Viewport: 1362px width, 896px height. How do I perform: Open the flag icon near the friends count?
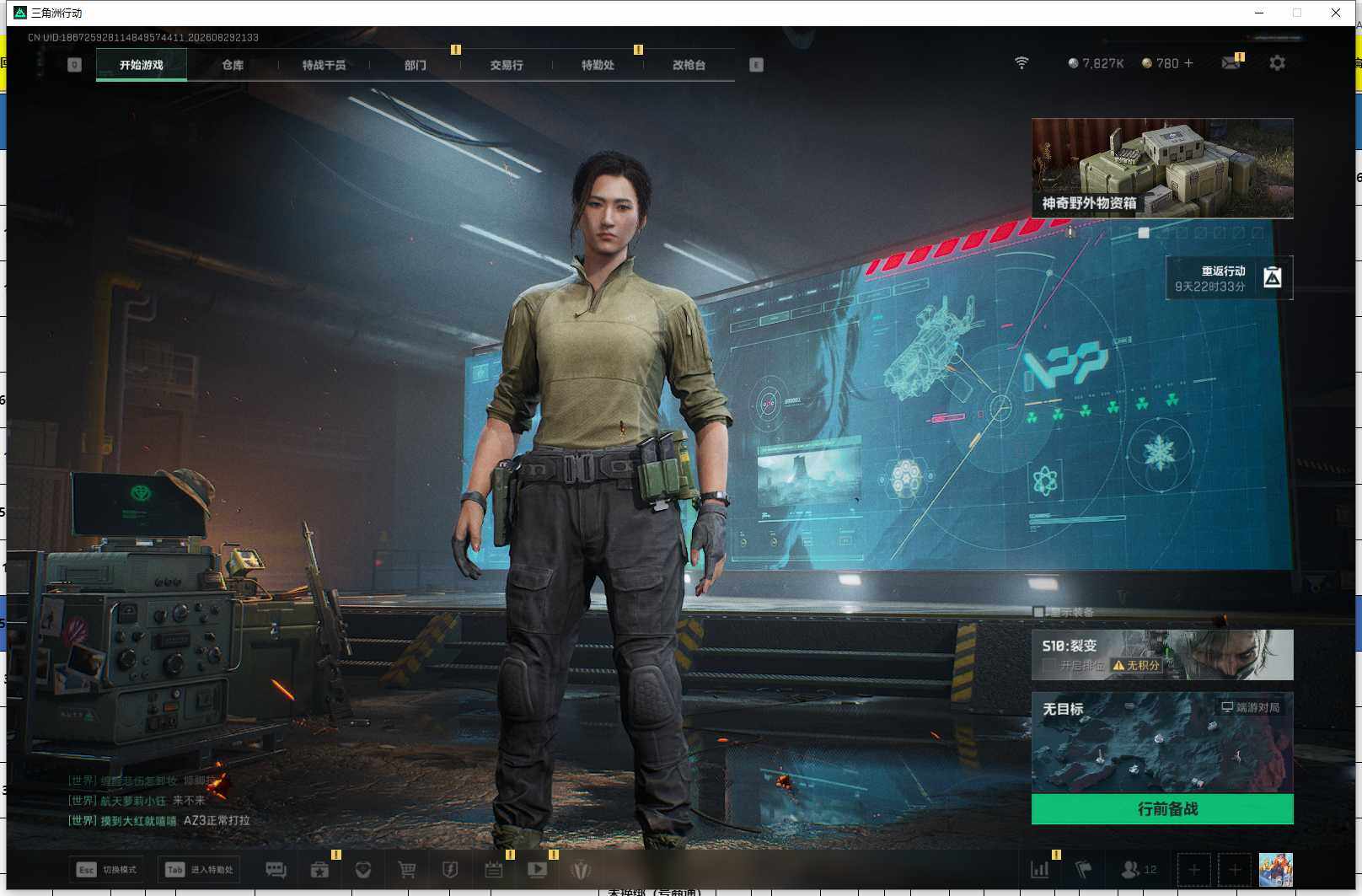click(x=1084, y=870)
